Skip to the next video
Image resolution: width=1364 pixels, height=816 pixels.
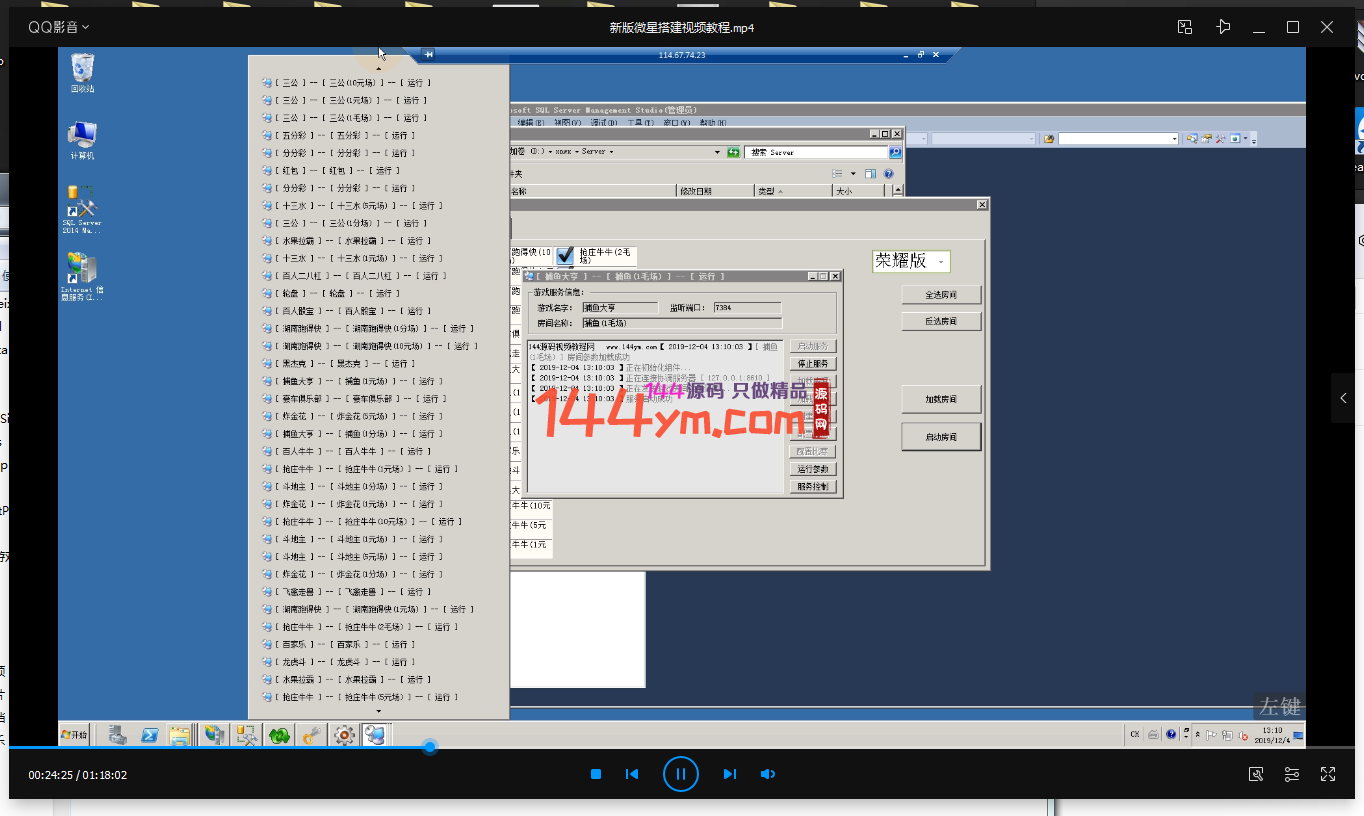729,774
